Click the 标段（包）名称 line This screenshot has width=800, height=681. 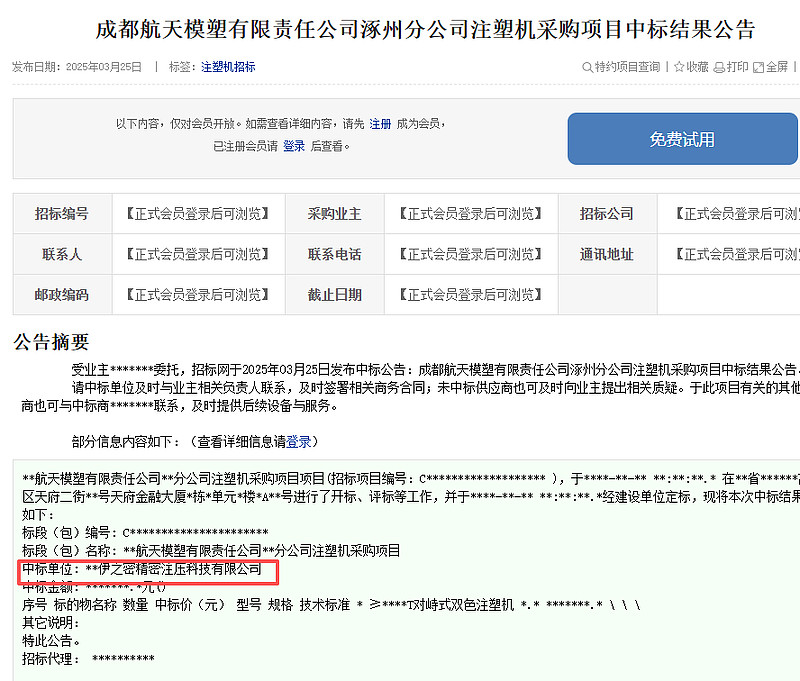tap(211, 551)
